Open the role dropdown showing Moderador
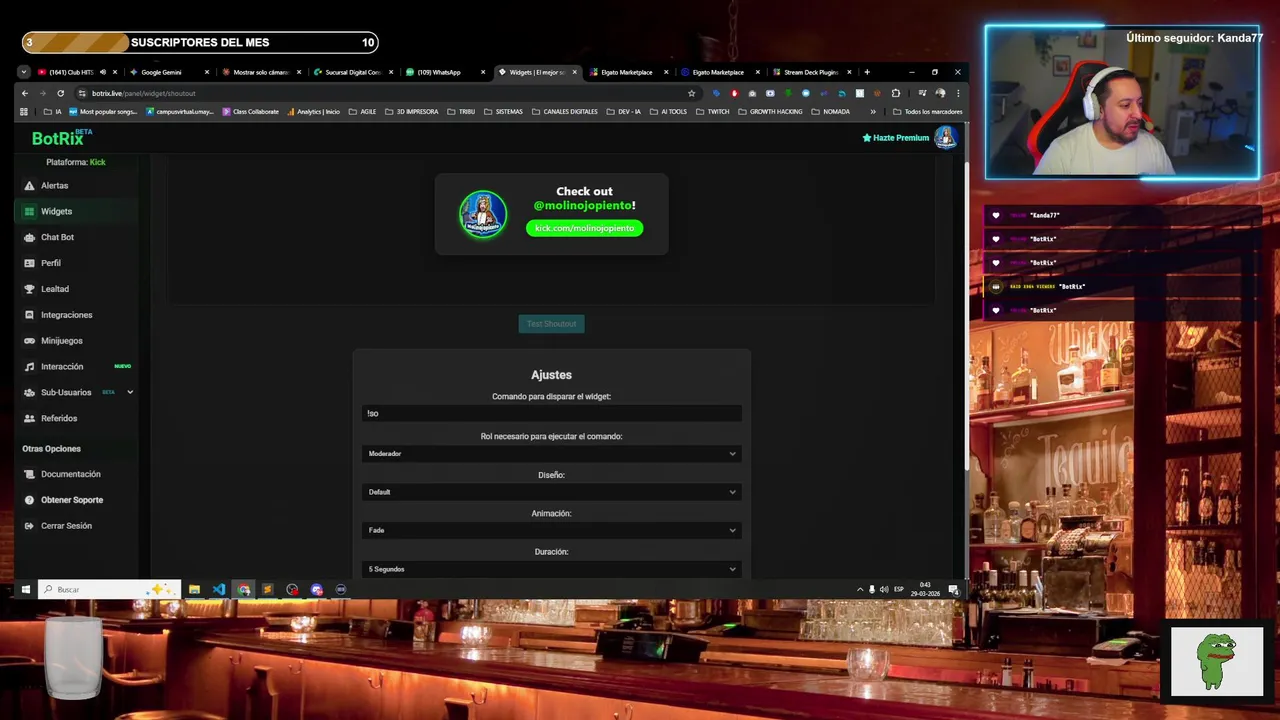This screenshot has height=720, width=1280. coord(551,453)
